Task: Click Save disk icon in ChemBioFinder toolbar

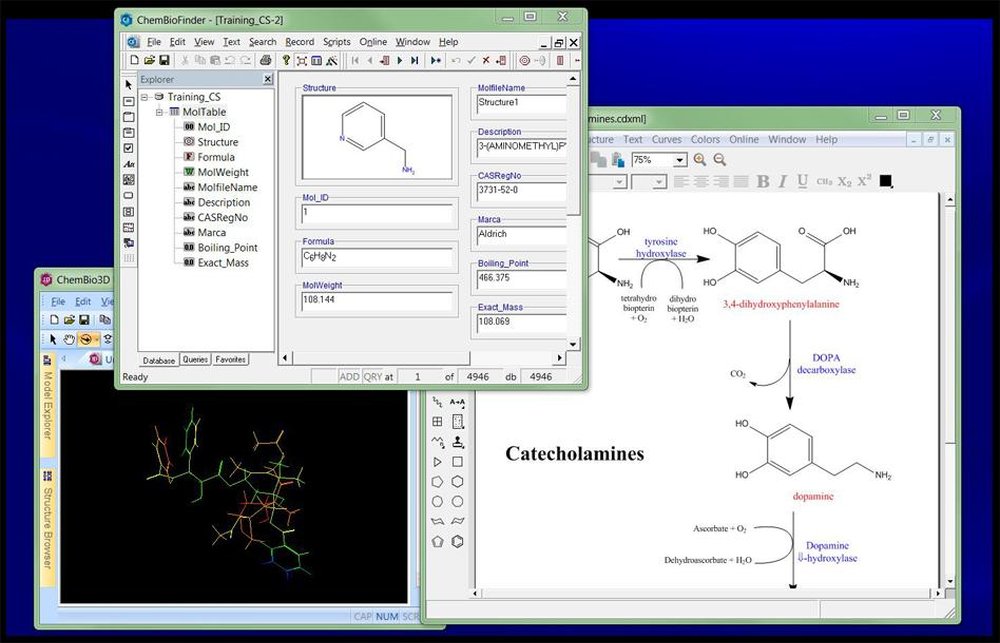Action: 164,61
